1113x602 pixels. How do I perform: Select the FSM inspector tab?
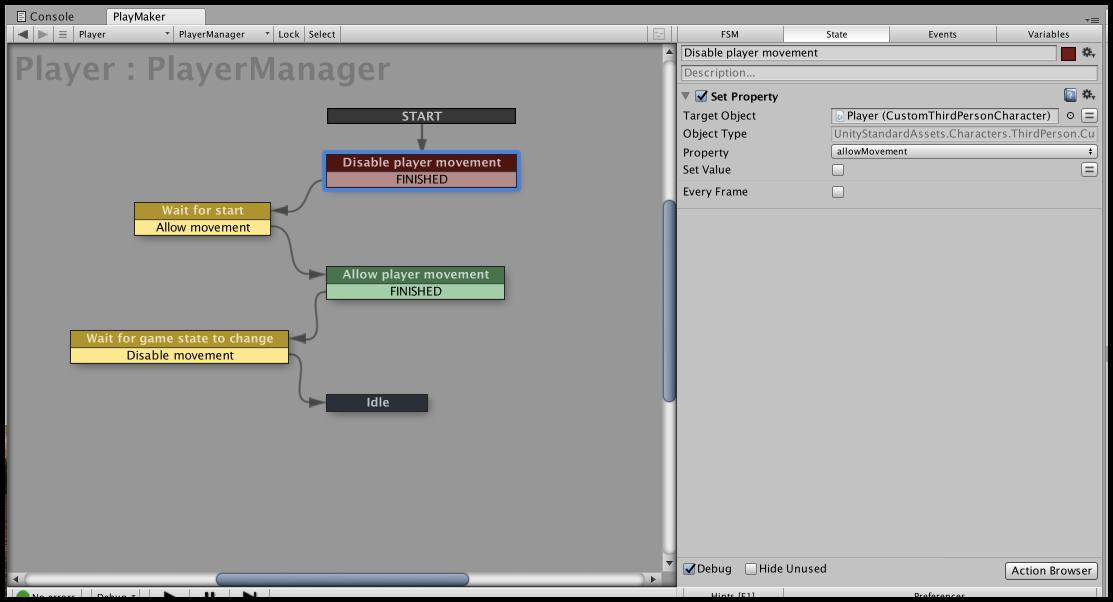pyautogui.click(x=730, y=34)
